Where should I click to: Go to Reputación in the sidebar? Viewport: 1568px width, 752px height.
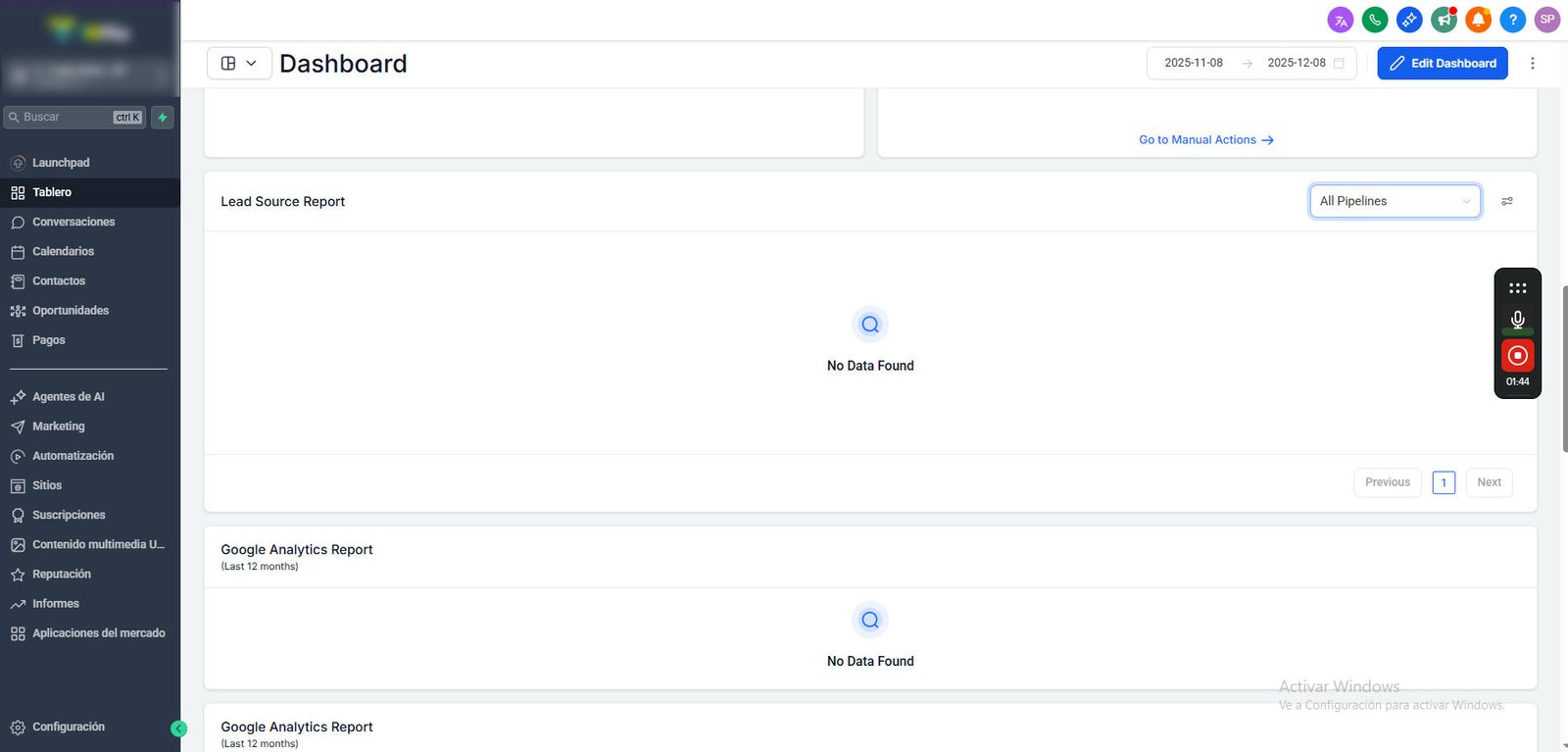90,574
